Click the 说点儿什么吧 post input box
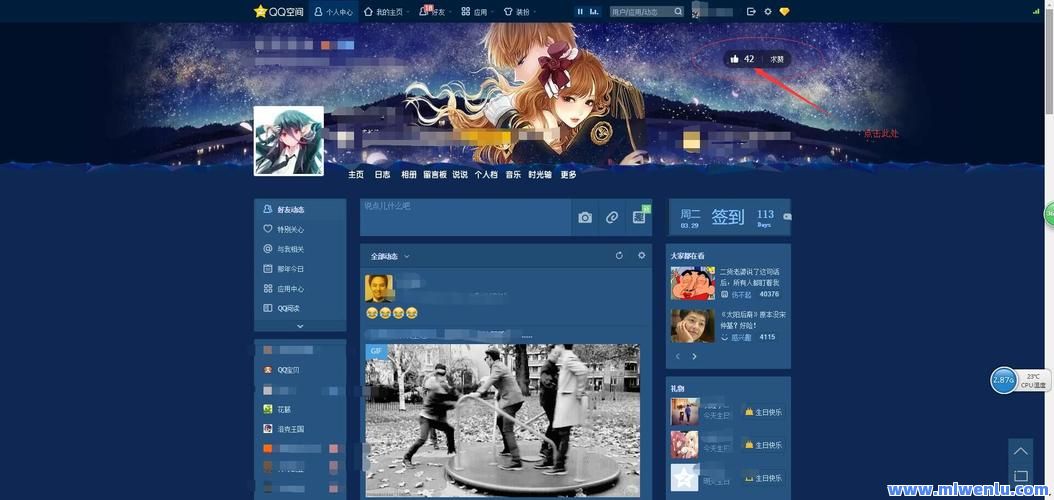Viewport: 1054px width, 500px height. [x=466, y=217]
